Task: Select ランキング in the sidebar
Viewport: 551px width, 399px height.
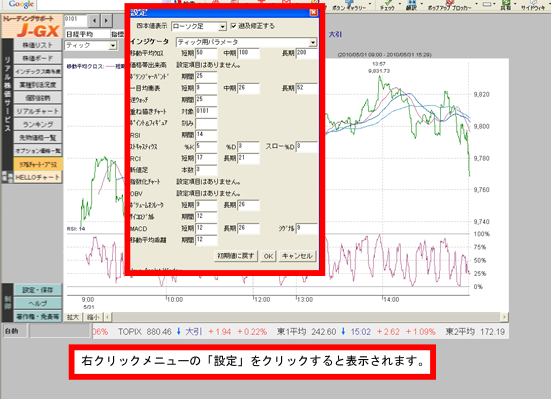Action: click(x=38, y=124)
